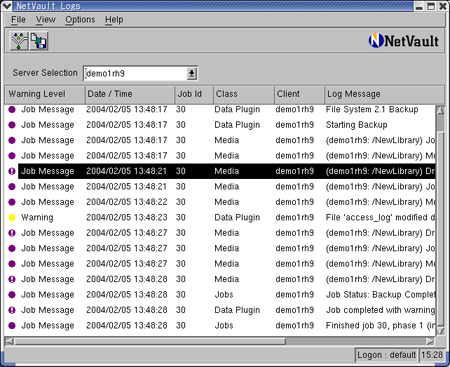Click the horizontal scrollbar thumb

point(150,341)
